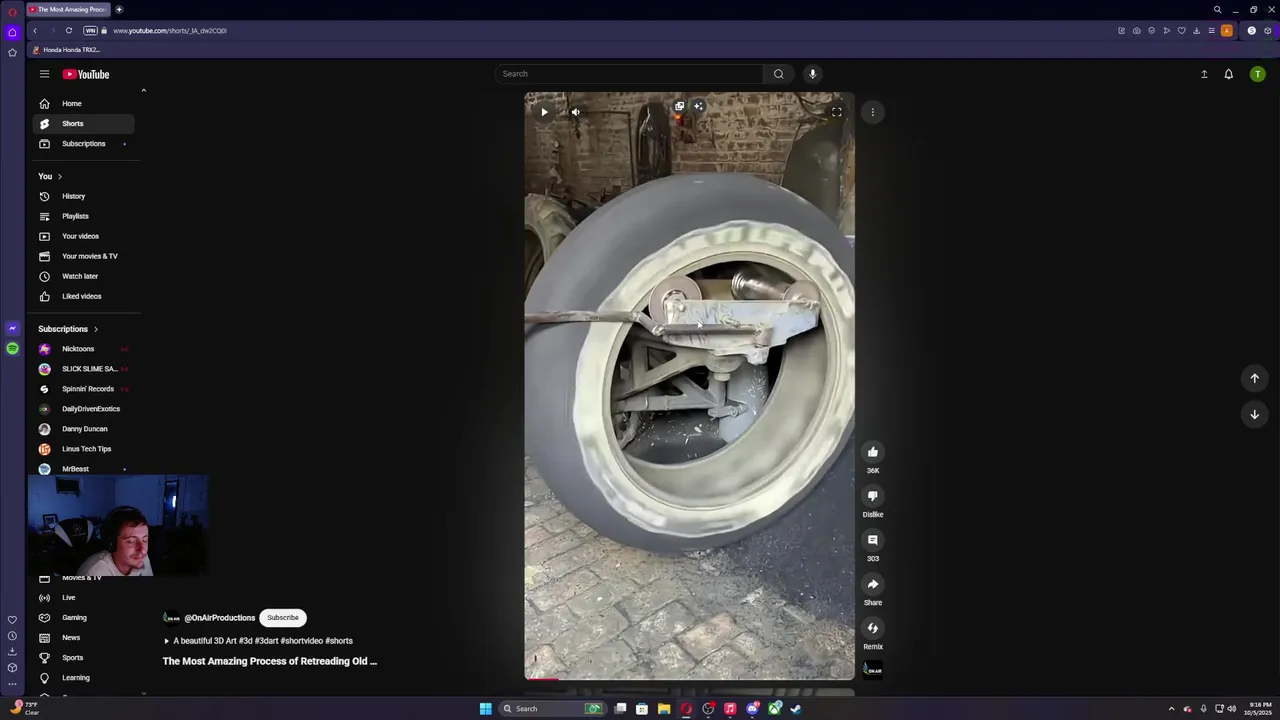Open Your movies & TV
Viewport: 1280px width, 720px height.
pos(84,256)
